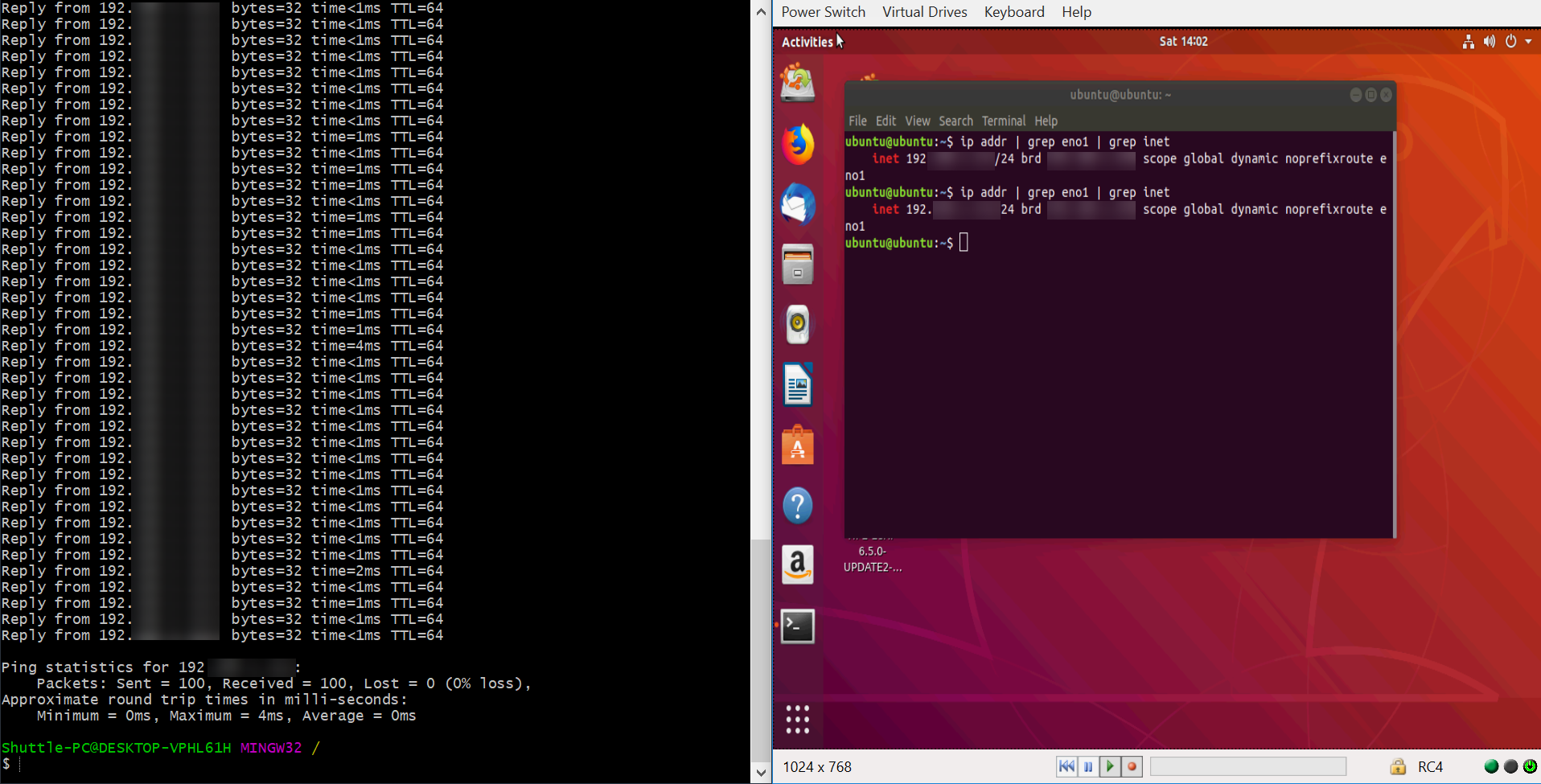
Task: Click the terminal's vertical scrollbar
Action: coord(1393,335)
